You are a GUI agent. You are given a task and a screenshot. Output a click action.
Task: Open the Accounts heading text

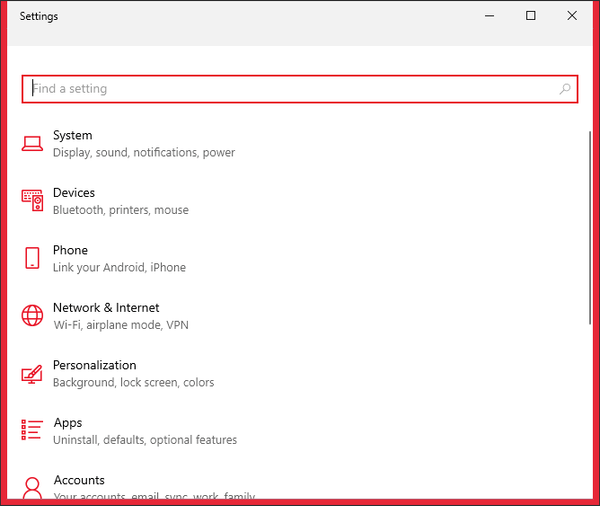coord(79,480)
